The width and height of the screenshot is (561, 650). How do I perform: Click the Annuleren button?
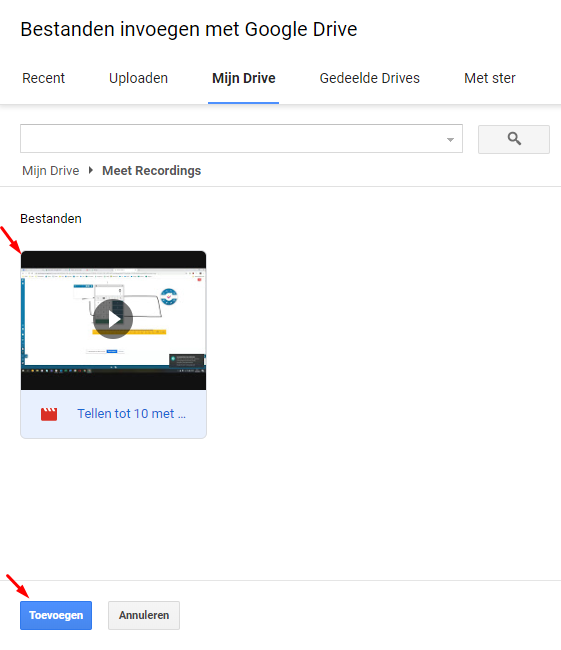pos(144,615)
